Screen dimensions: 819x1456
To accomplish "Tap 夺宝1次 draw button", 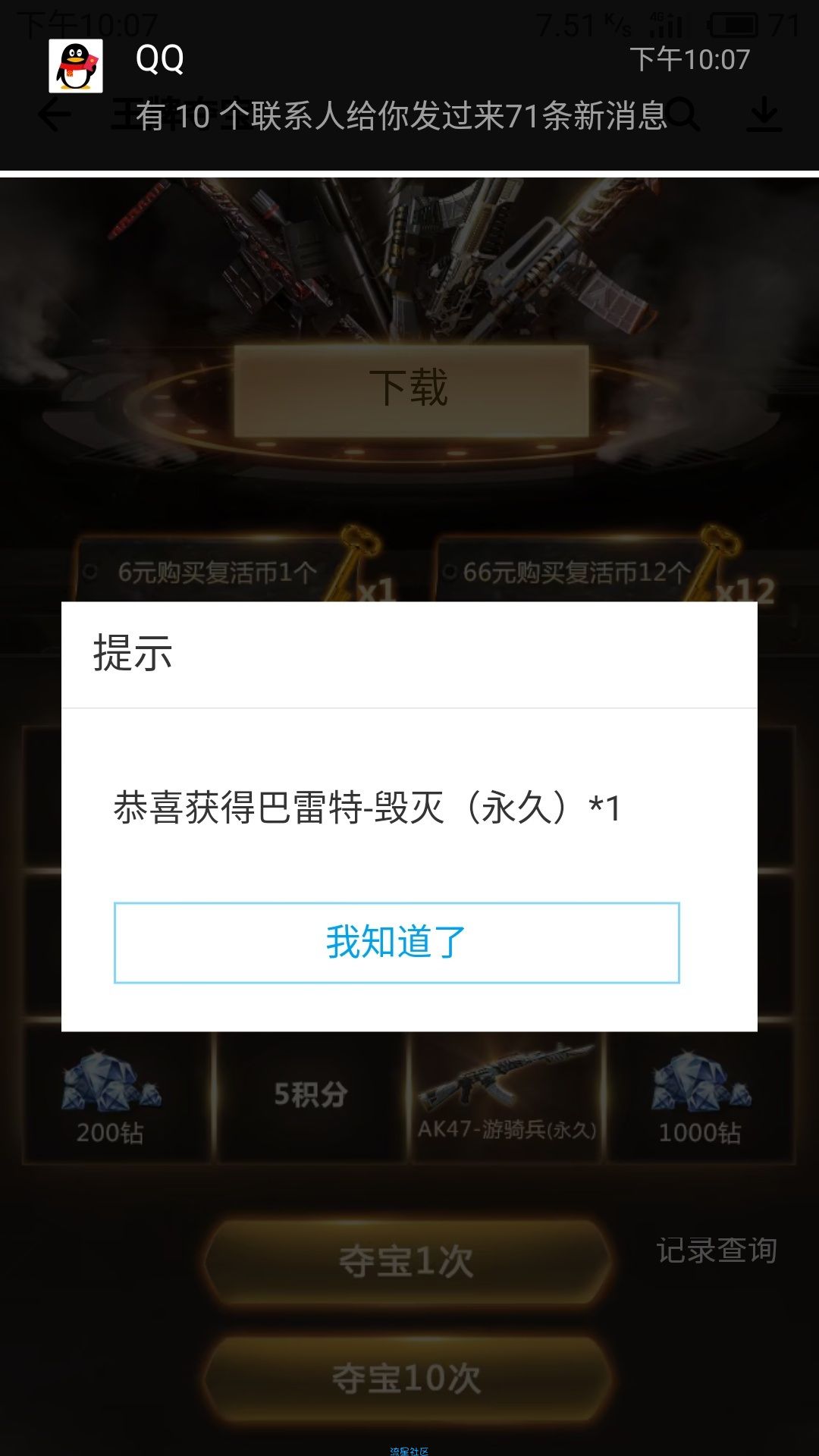I will tap(407, 1262).
